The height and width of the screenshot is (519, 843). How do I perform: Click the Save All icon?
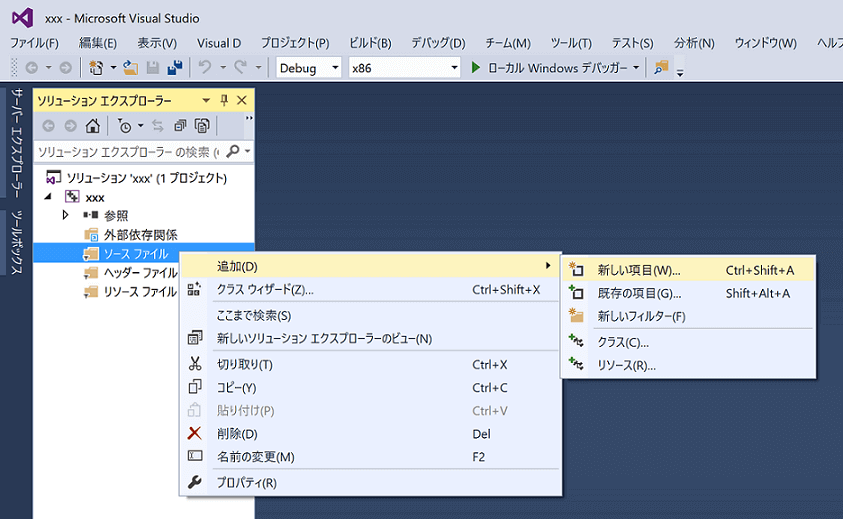175,68
